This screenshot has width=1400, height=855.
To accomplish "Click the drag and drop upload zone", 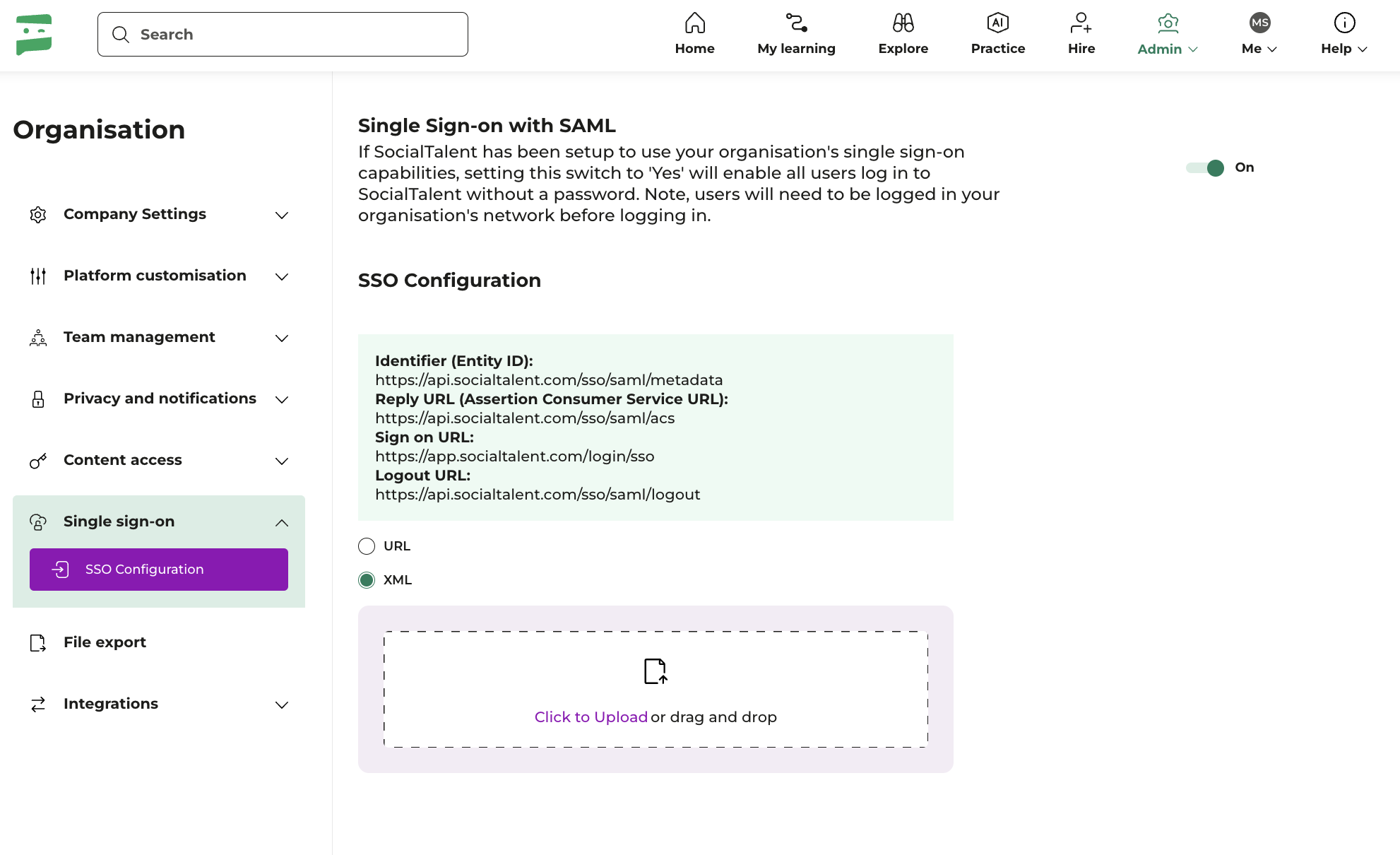I will click(x=655, y=690).
